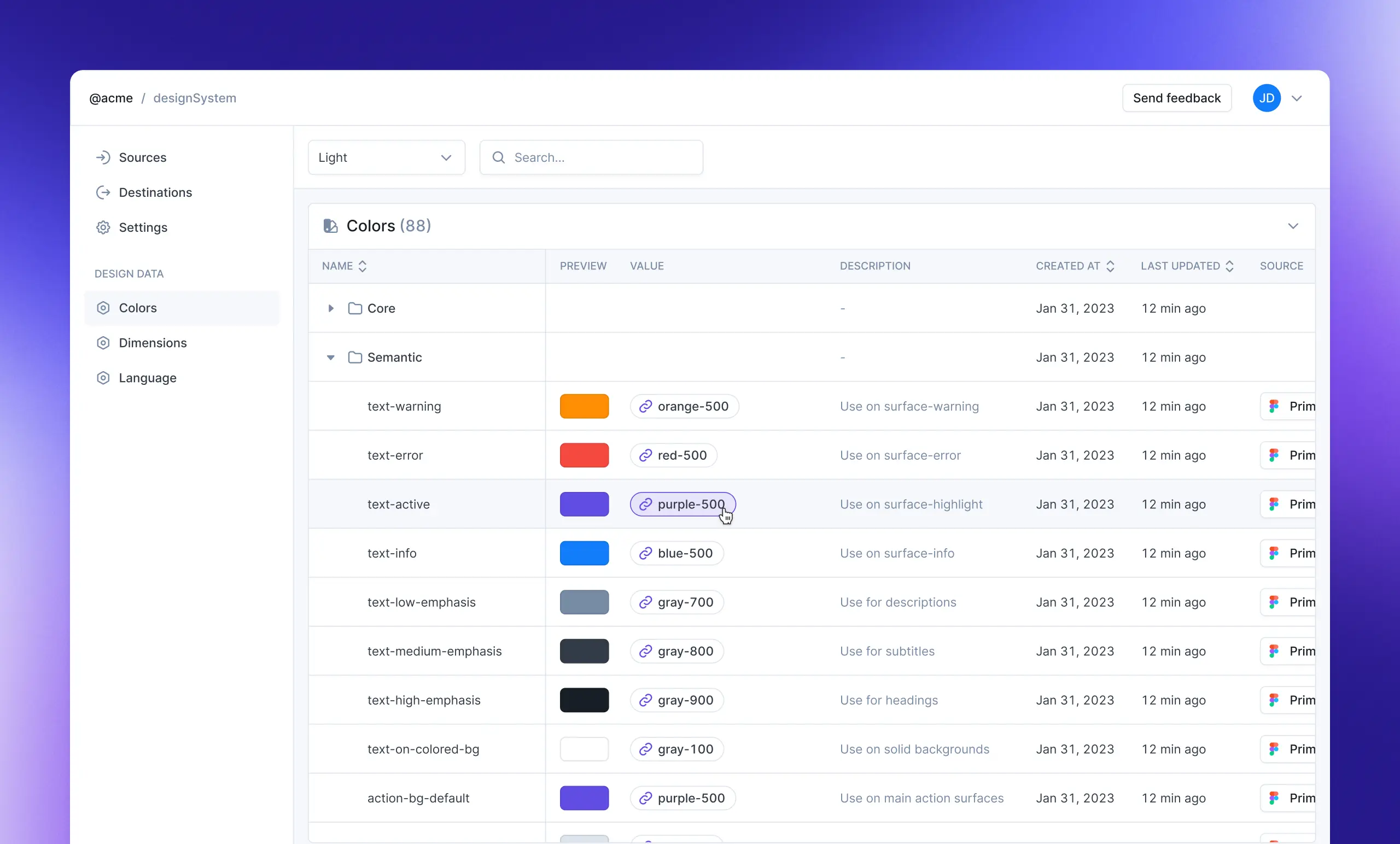
Task: Click the orange text-warning color swatch
Action: click(584, 406)
